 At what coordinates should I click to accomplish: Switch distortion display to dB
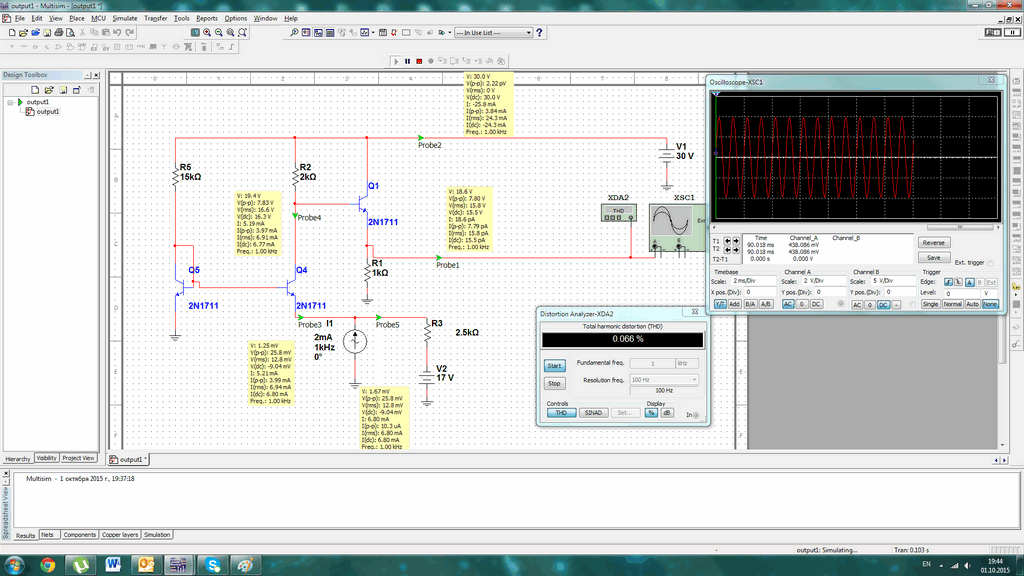pyautogui.click(x=667, y=413)
